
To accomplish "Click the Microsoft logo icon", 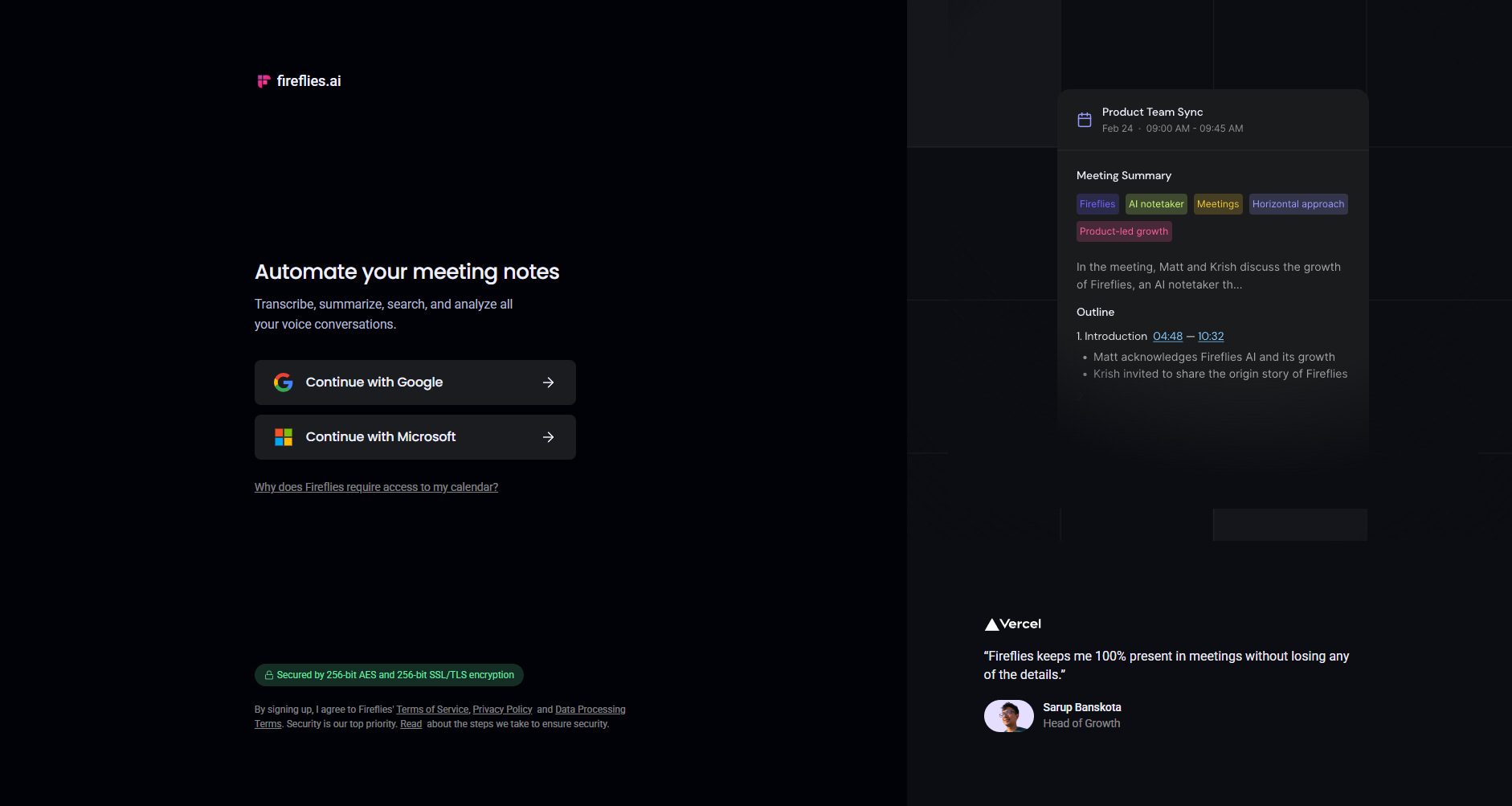I will 284,437.
